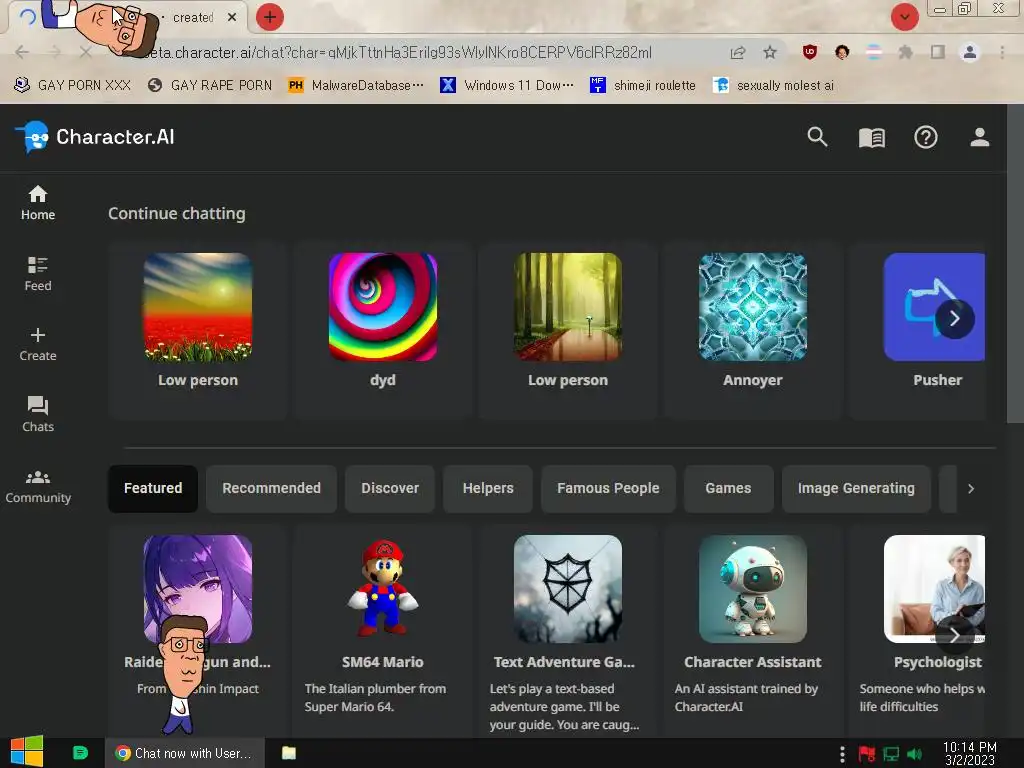Go to Home in sidebar
This screenshot has width=1024, height=768.
tap(38, 203)
